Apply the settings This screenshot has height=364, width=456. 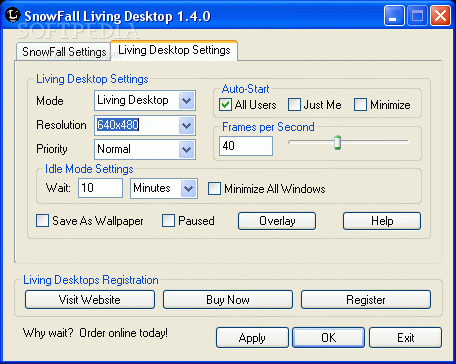[252, 338]
